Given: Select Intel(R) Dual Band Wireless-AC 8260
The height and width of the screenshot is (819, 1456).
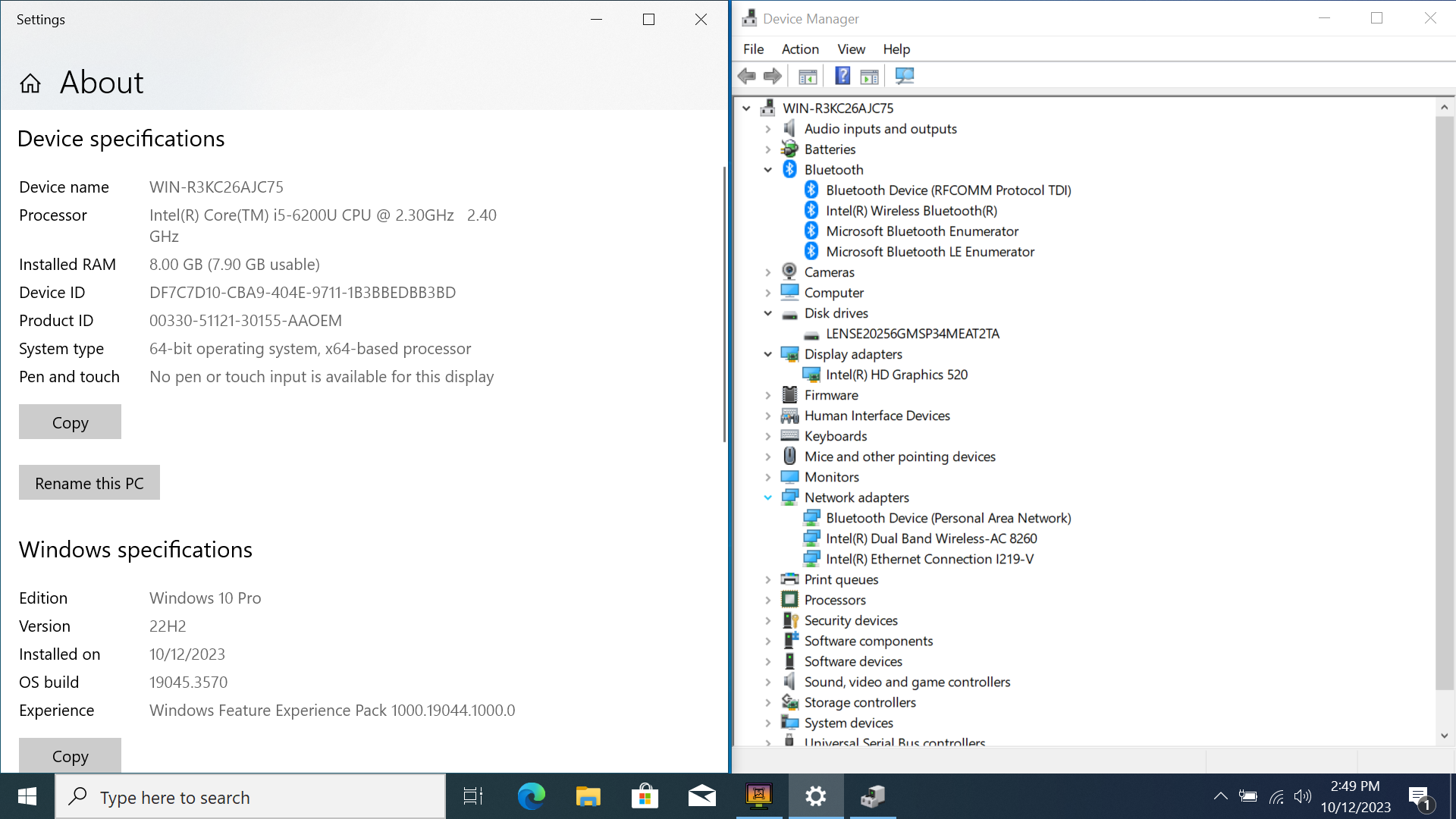Looking at the screenshot, I should [x=931, y=538].
